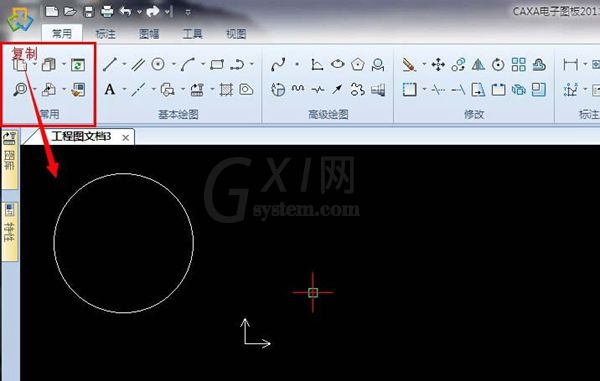
Task: Select the Point drawing tool
Action: pyautogui.click(x=297, y=64)
